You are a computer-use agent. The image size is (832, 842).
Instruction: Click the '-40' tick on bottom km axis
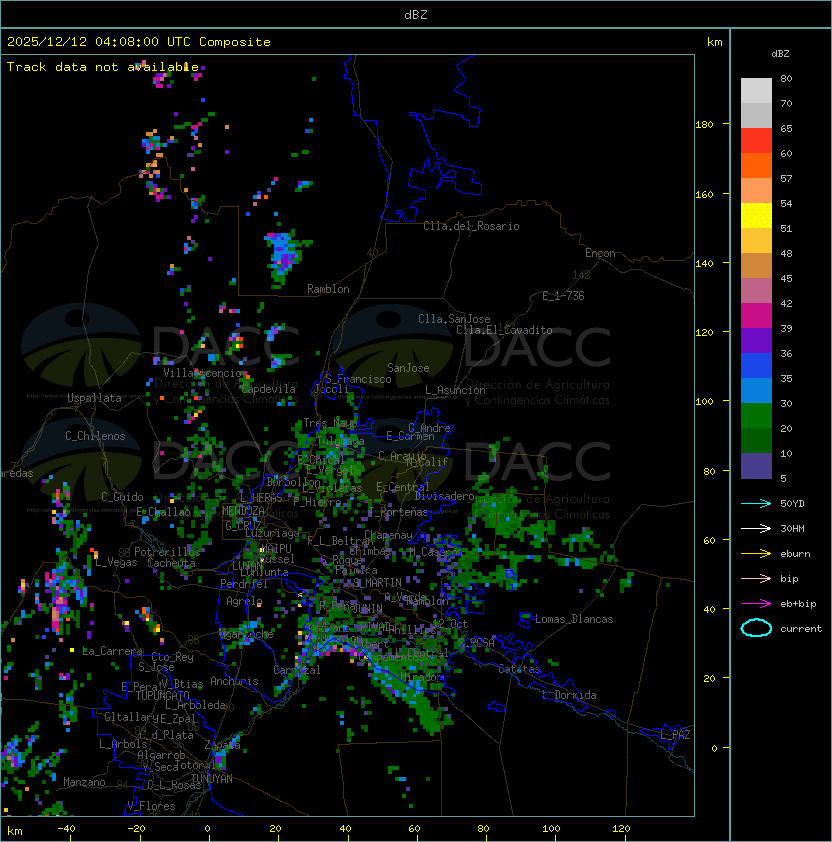tap(66, 829)
